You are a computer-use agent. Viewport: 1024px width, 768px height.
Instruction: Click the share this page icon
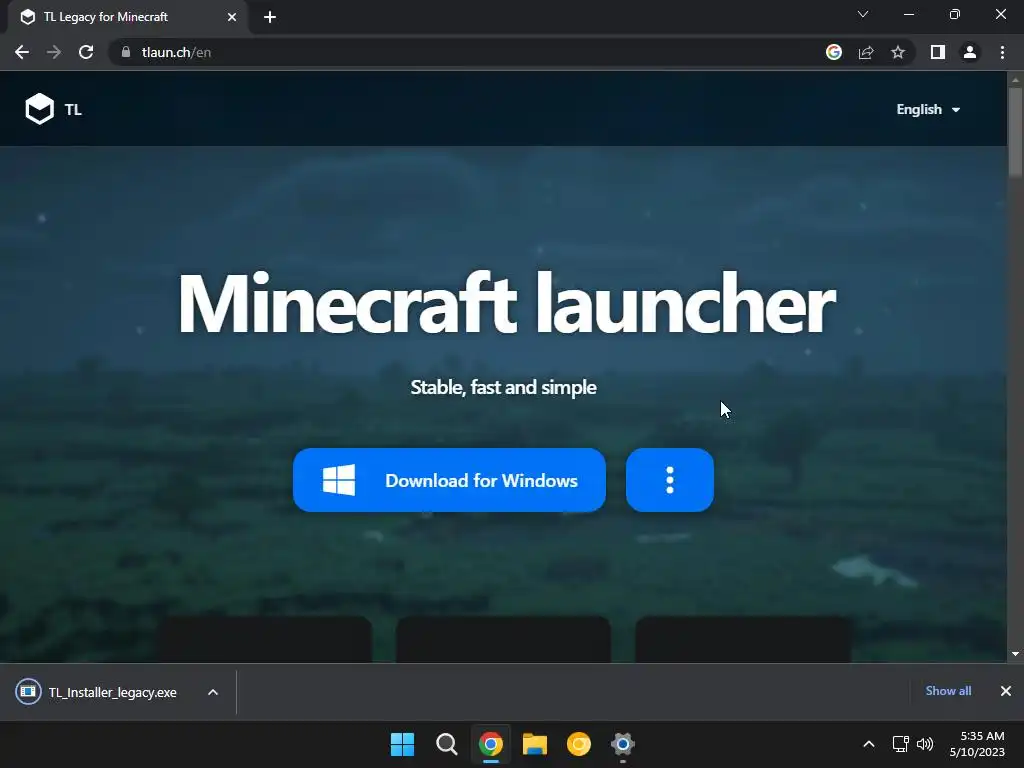coord(866,52)
